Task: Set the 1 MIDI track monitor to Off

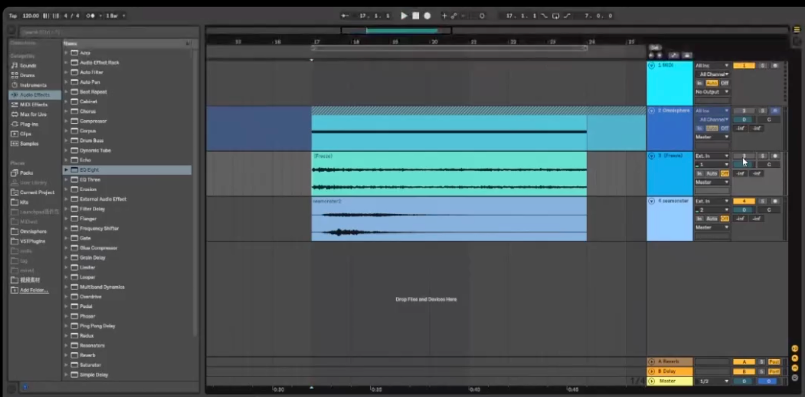Action: click(x=724, y=83)
